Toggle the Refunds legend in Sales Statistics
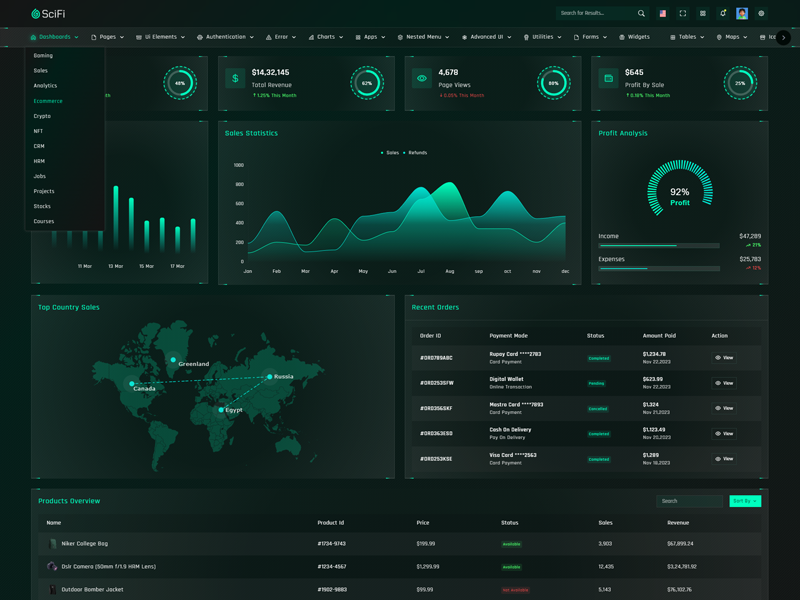The image size is (800, 600). click(415, 153)
